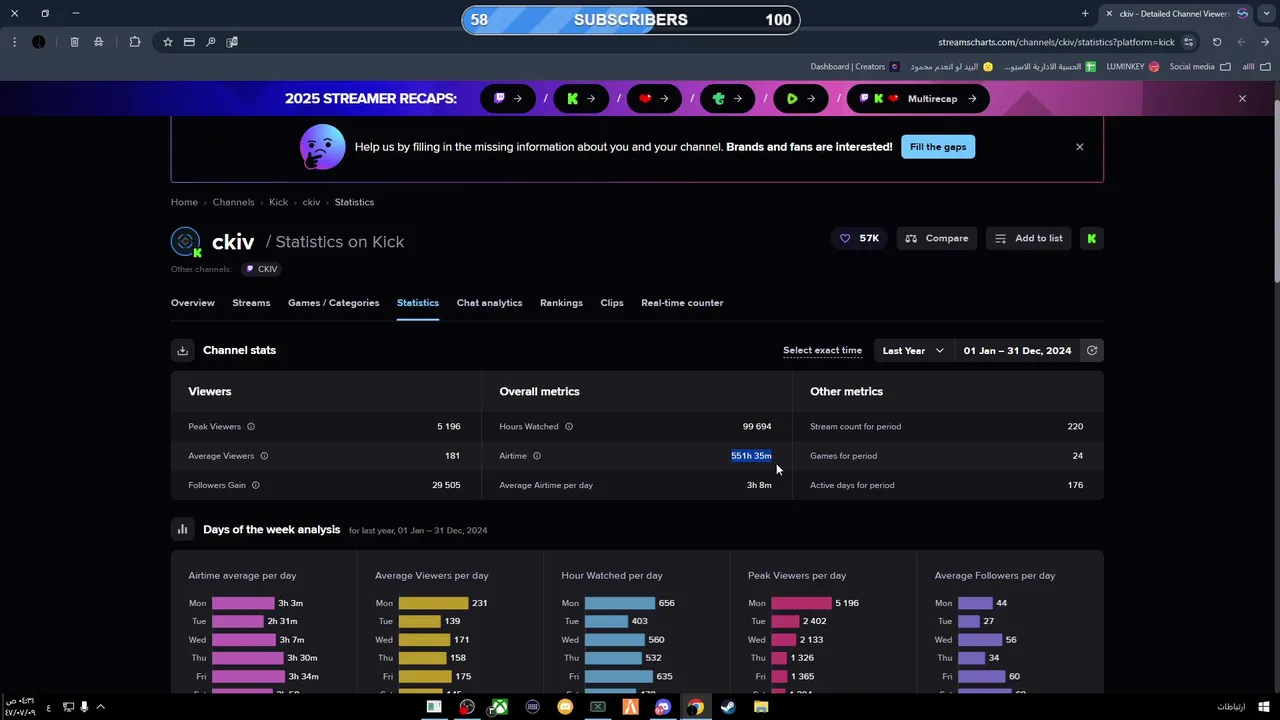
Task: Open Xbox app from the taskbar
Action: click(499, 707)
